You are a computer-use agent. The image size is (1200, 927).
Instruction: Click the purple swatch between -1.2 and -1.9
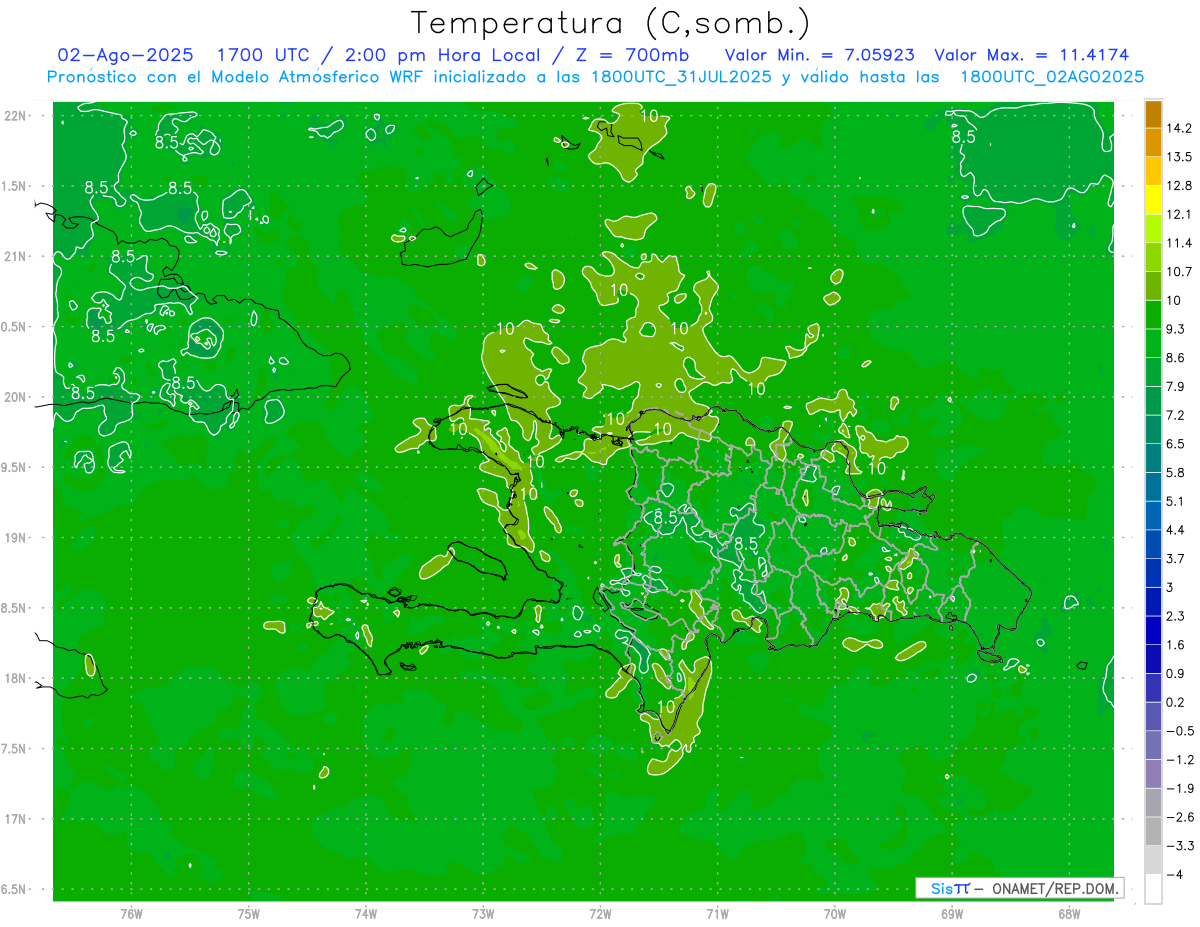[x=1153, y=774]
